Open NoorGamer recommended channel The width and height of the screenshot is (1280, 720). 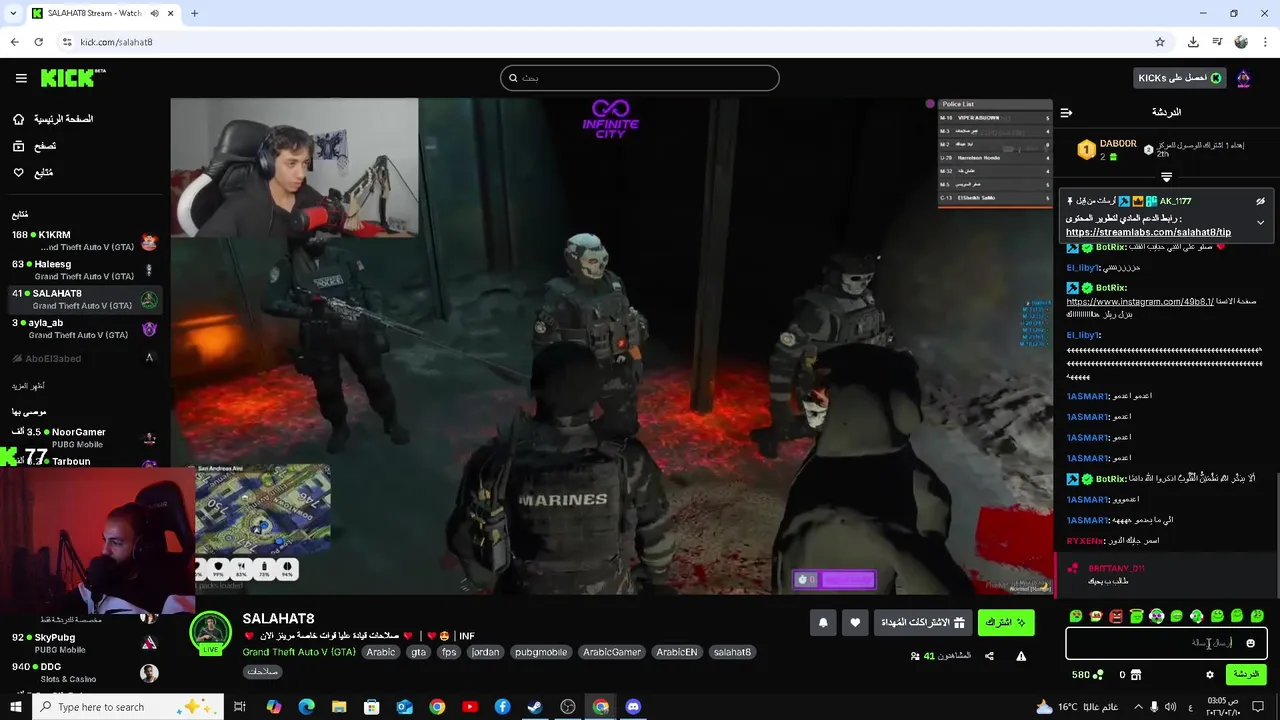tap(85, 437)
